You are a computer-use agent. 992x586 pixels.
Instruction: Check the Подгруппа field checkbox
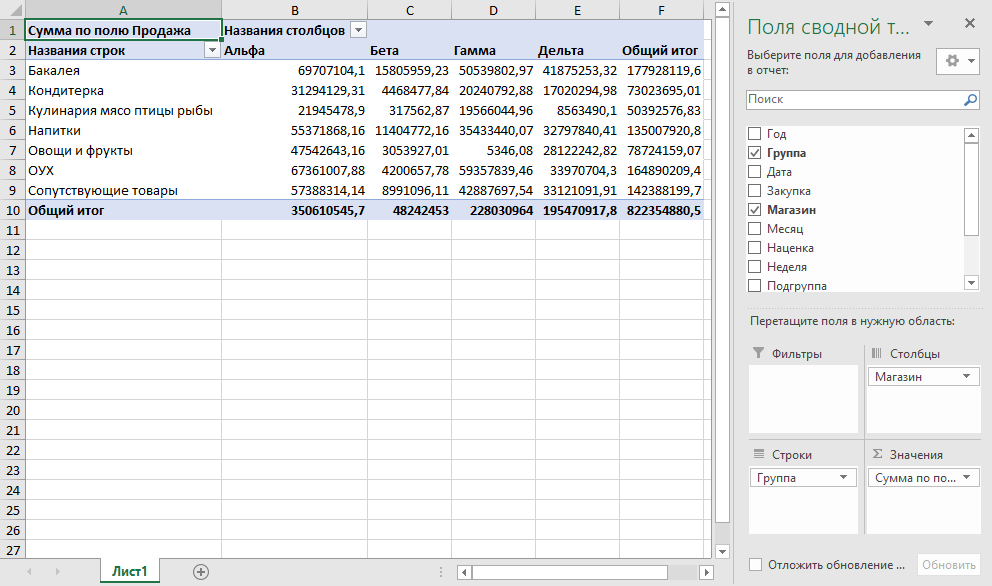754,285
